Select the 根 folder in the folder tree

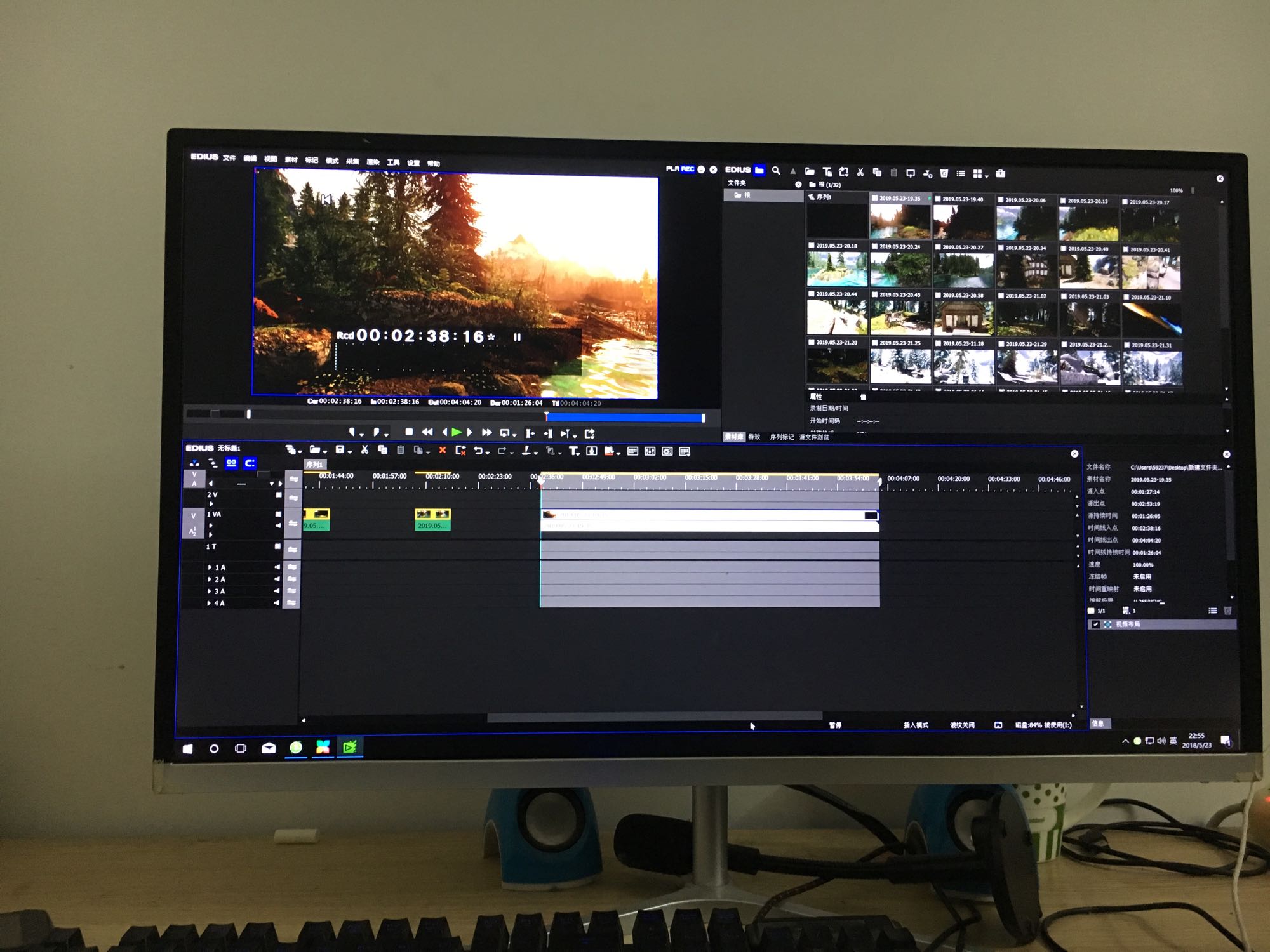(x=763, y=195)
